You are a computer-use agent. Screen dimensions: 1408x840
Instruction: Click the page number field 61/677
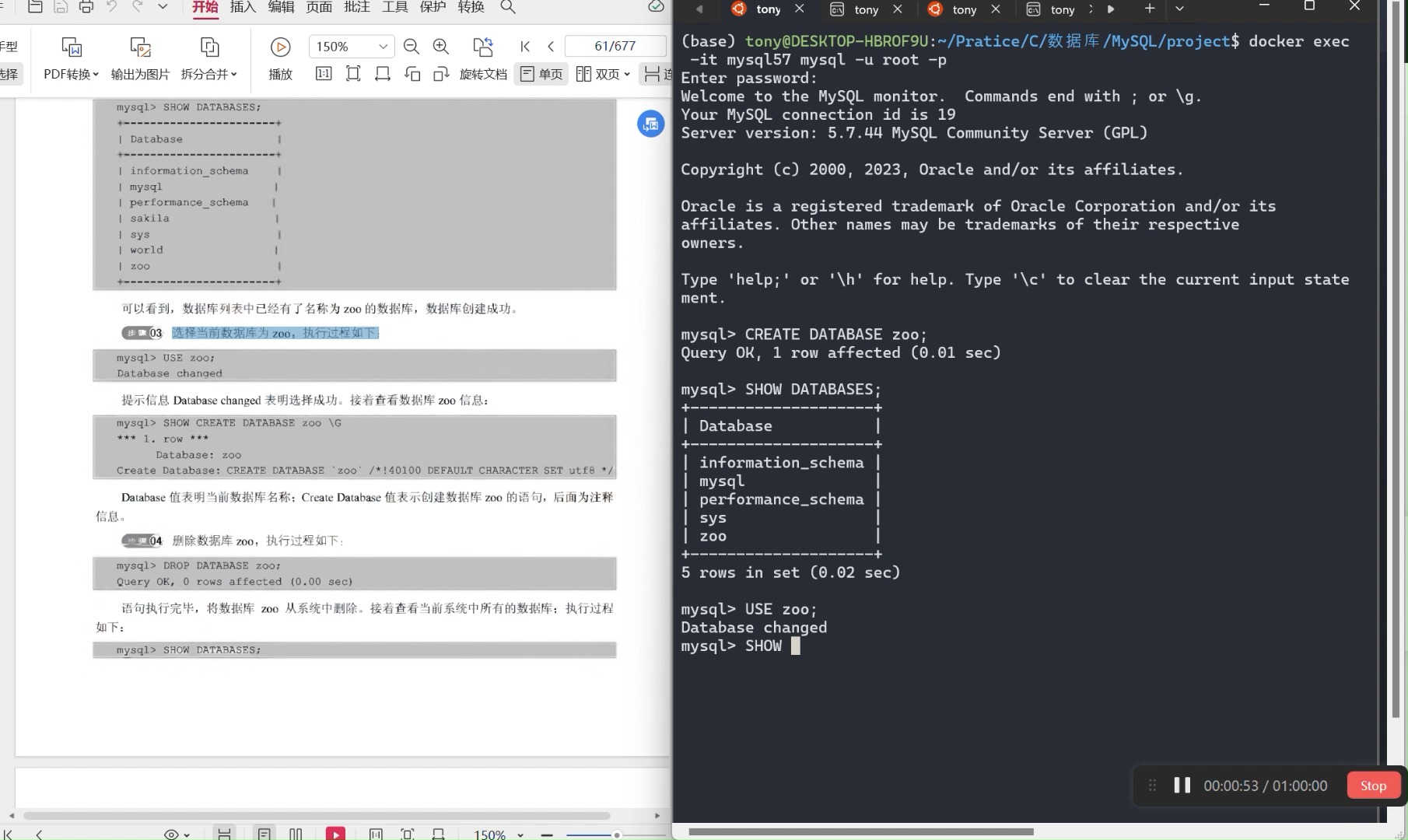[x=615, y=46]
